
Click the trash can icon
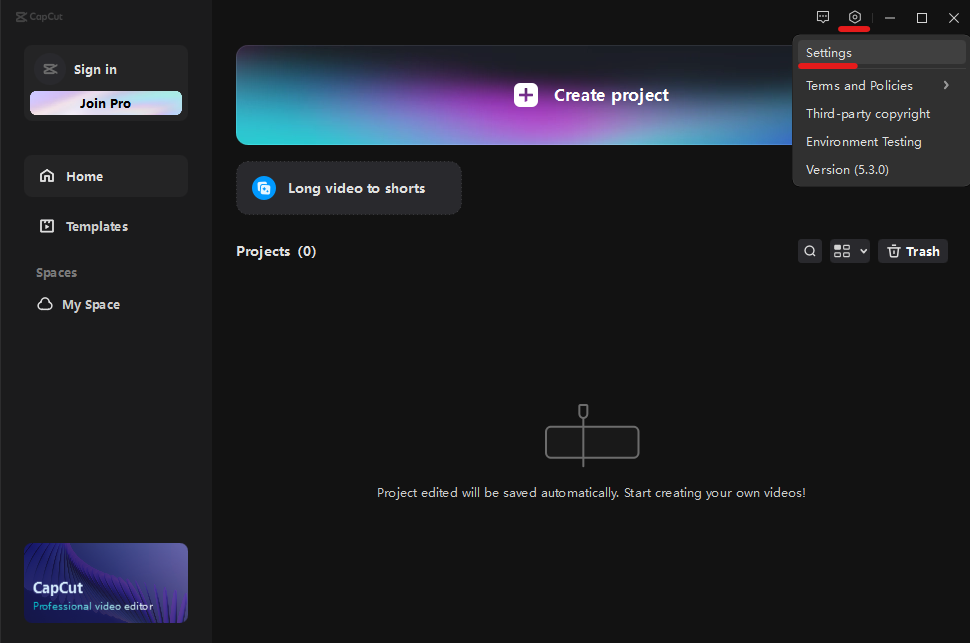tap(894, 251)
